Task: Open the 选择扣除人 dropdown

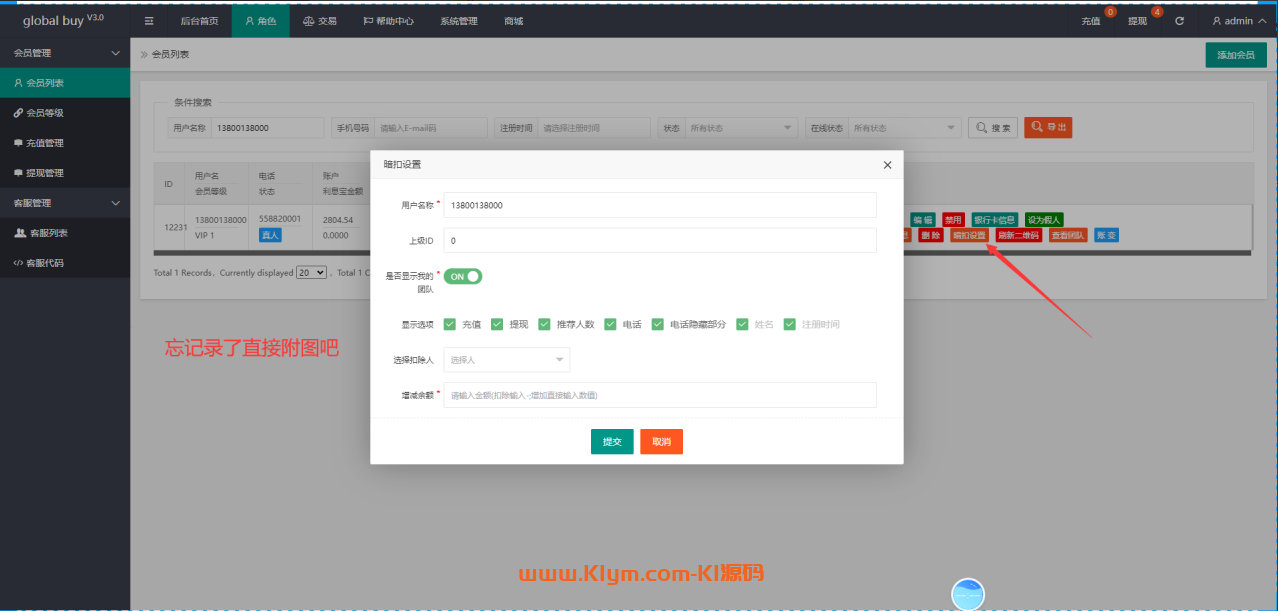Action: pos(507,360)
